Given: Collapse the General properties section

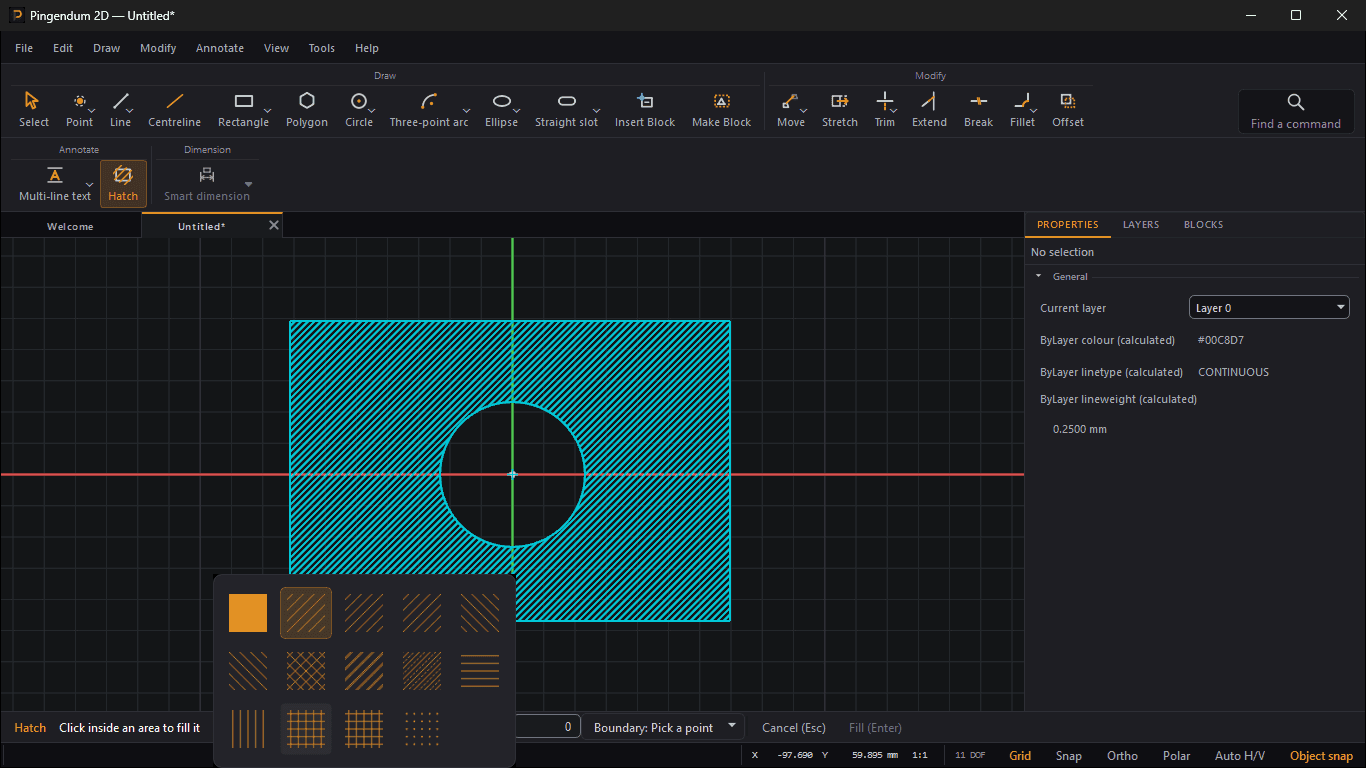Looking at the screenshot, I should (x=1038, y=276).
